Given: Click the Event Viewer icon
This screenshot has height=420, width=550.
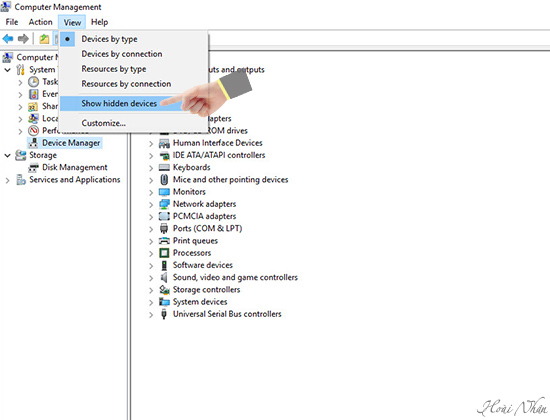Looking at the screenshot, I should pyautogui.click(x=33, y=94).
